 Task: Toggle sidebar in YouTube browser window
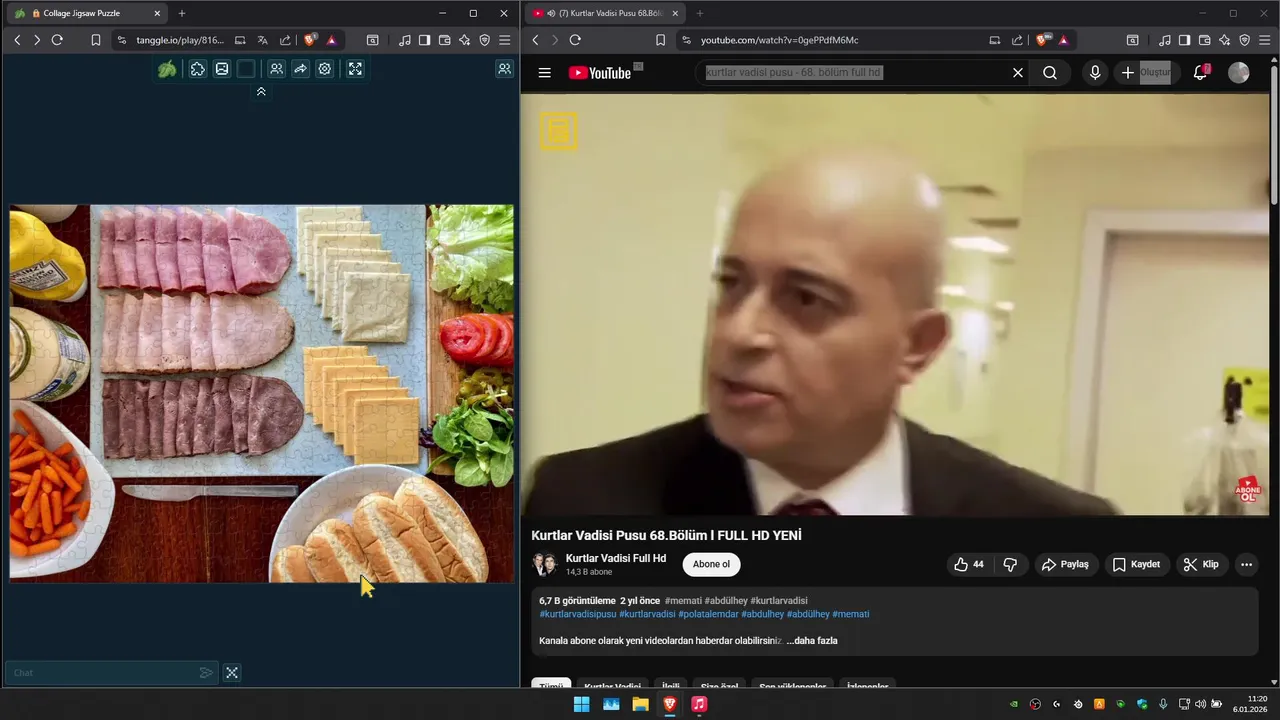[1184, 40]
